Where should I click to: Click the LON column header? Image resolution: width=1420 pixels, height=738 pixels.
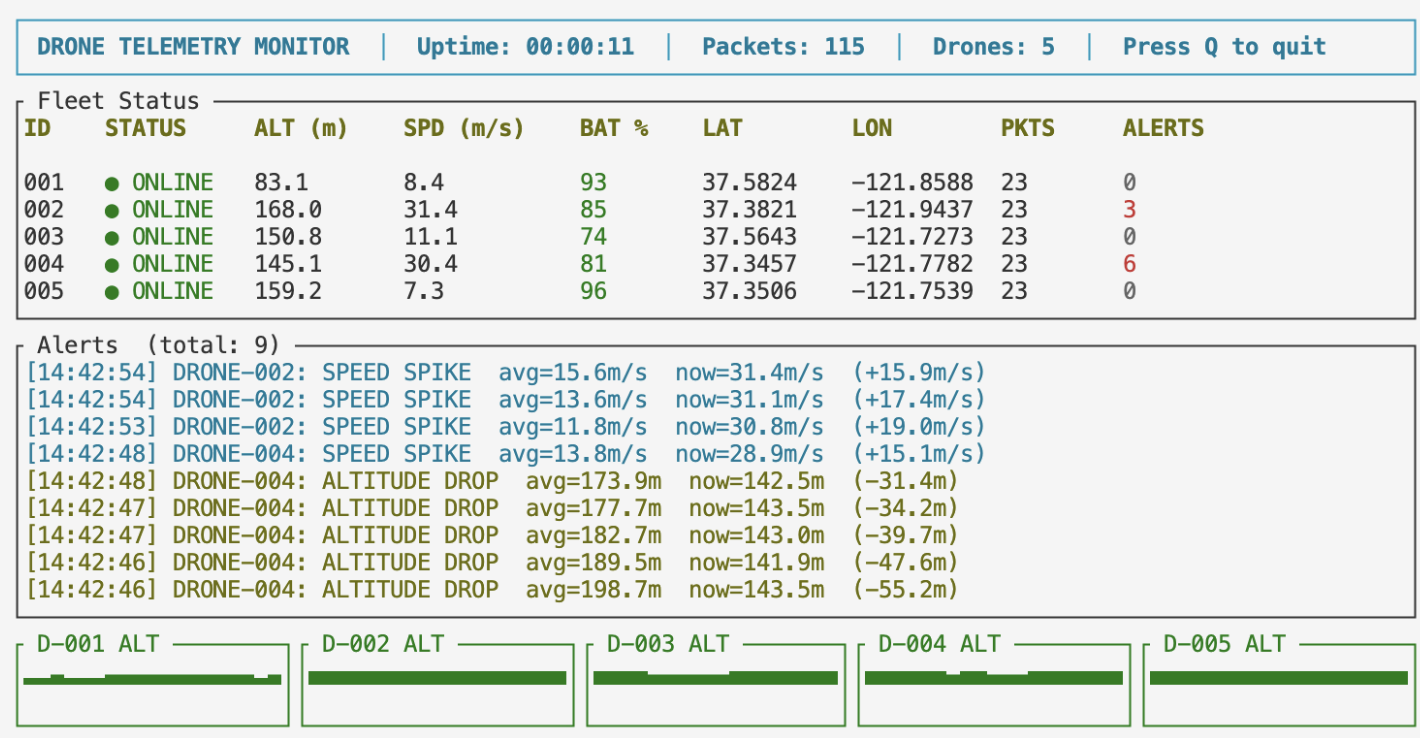coord(872,128)
